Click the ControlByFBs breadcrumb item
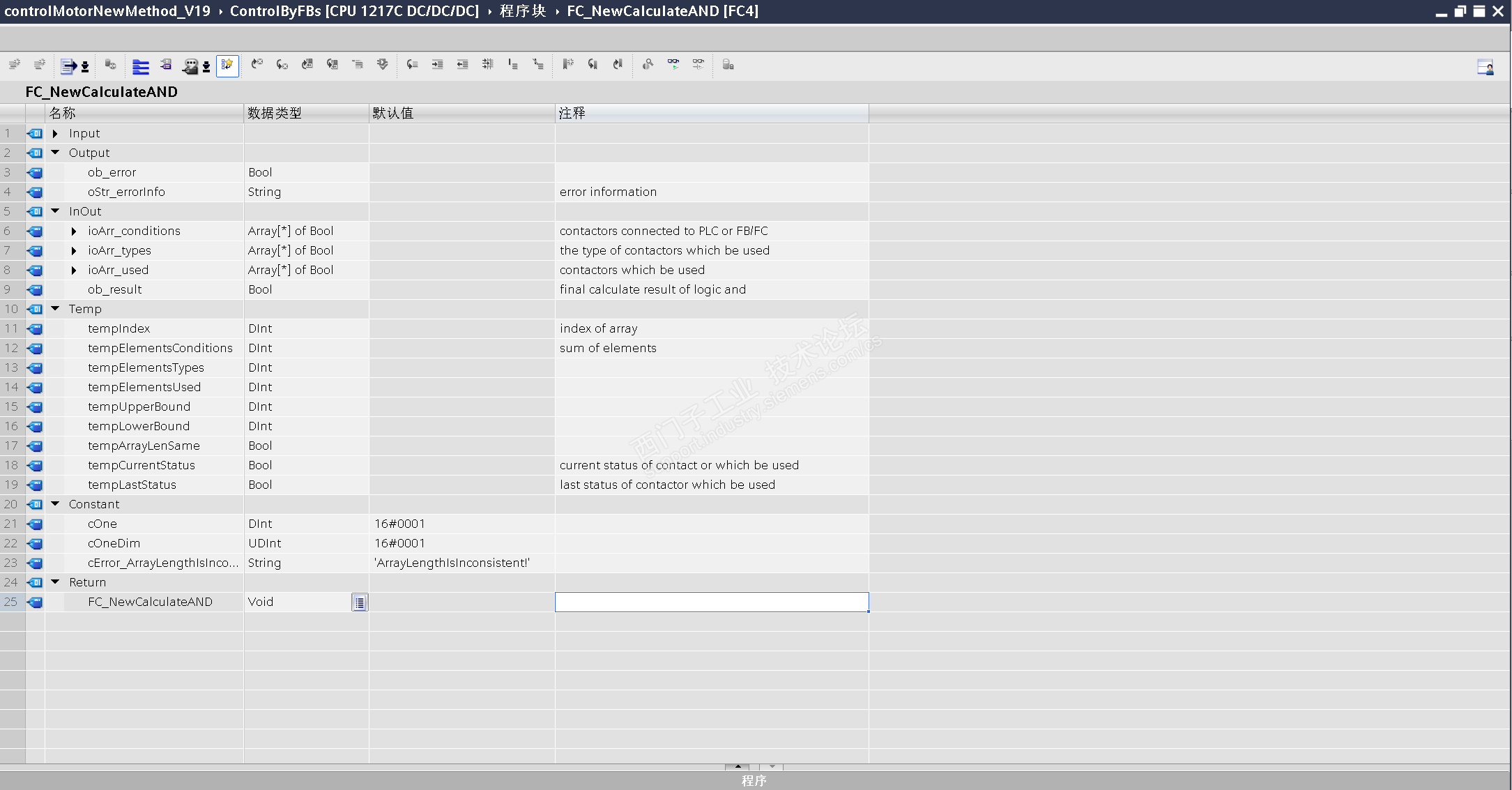Image resolution: width=1512 pixels, height=790 pixels. 354,11
